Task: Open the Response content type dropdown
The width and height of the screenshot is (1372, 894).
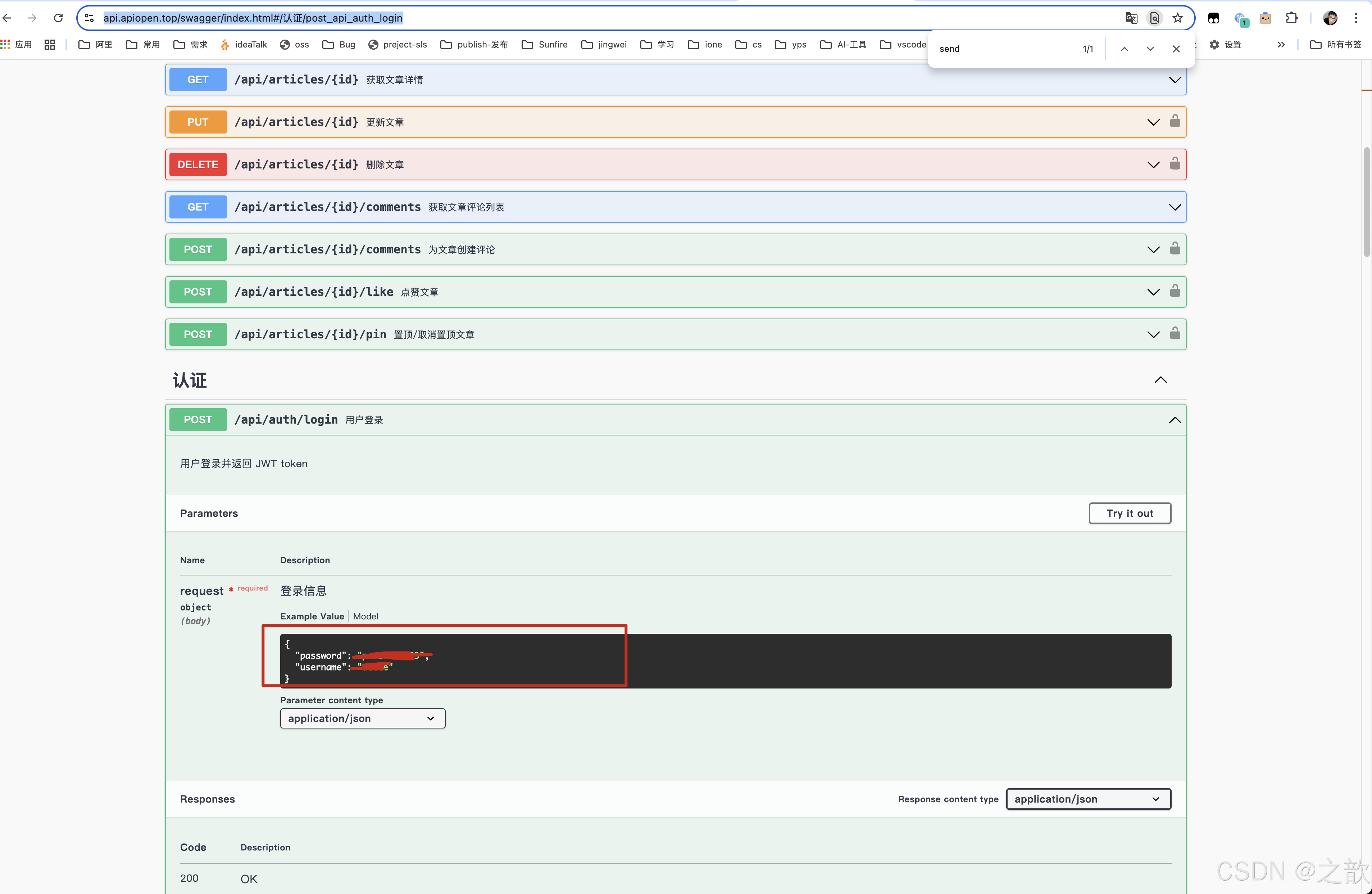Action: click(1088, 799)
